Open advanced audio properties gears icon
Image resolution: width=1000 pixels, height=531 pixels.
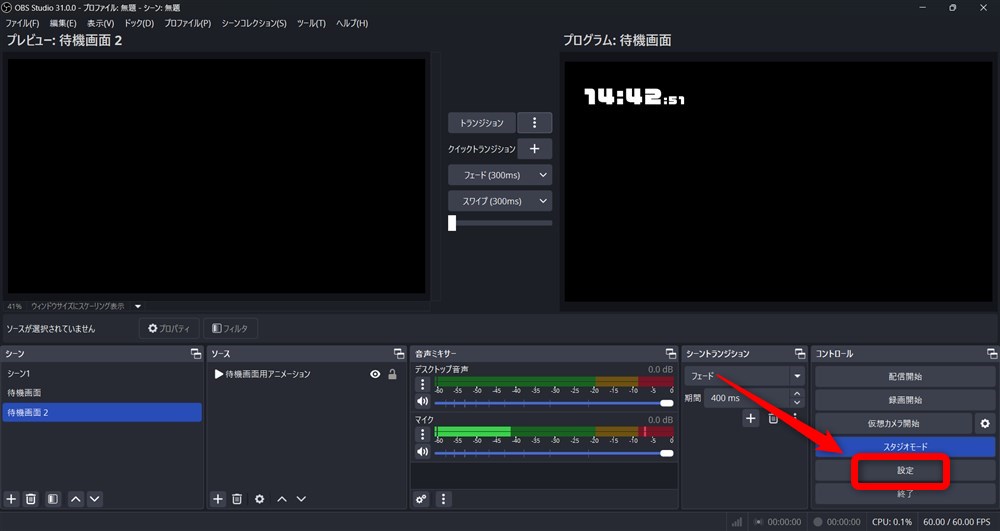(x=421, y=499)
